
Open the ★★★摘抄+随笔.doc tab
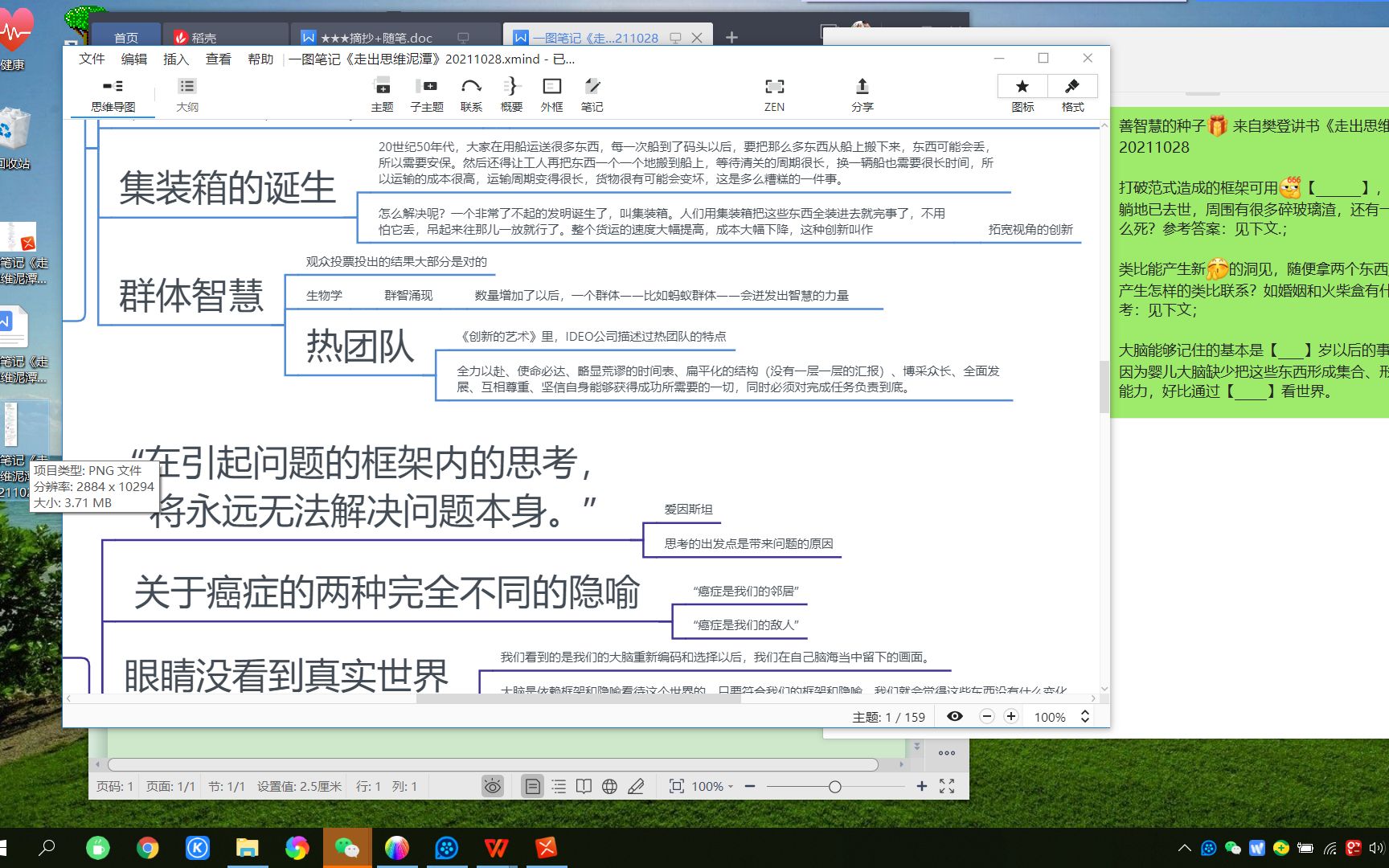click(376, 37)
